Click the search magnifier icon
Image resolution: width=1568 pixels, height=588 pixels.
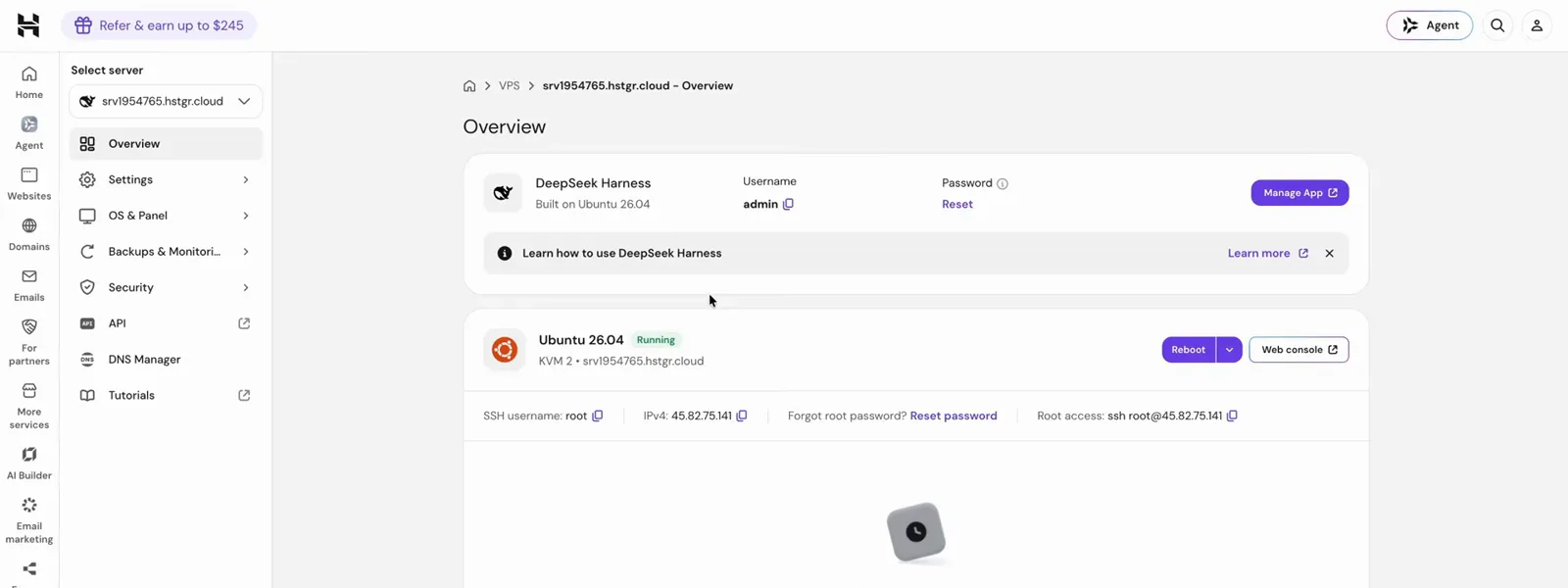click(x=1497, y=25)
